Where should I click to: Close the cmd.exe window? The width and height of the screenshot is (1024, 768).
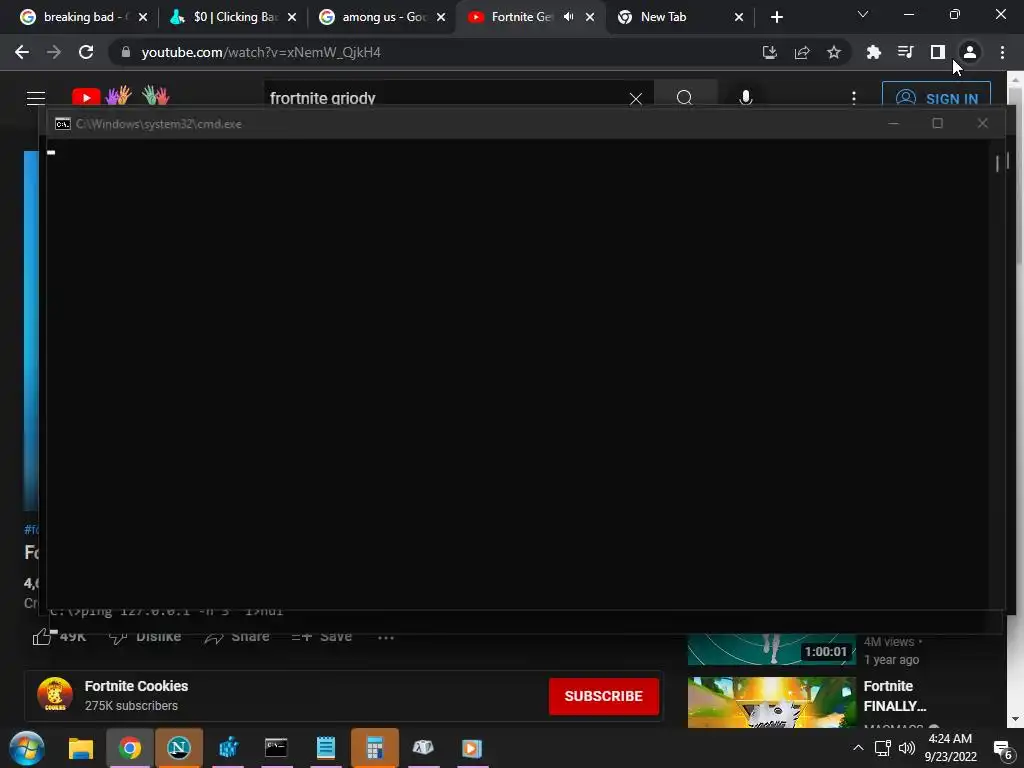click(982, 123)
